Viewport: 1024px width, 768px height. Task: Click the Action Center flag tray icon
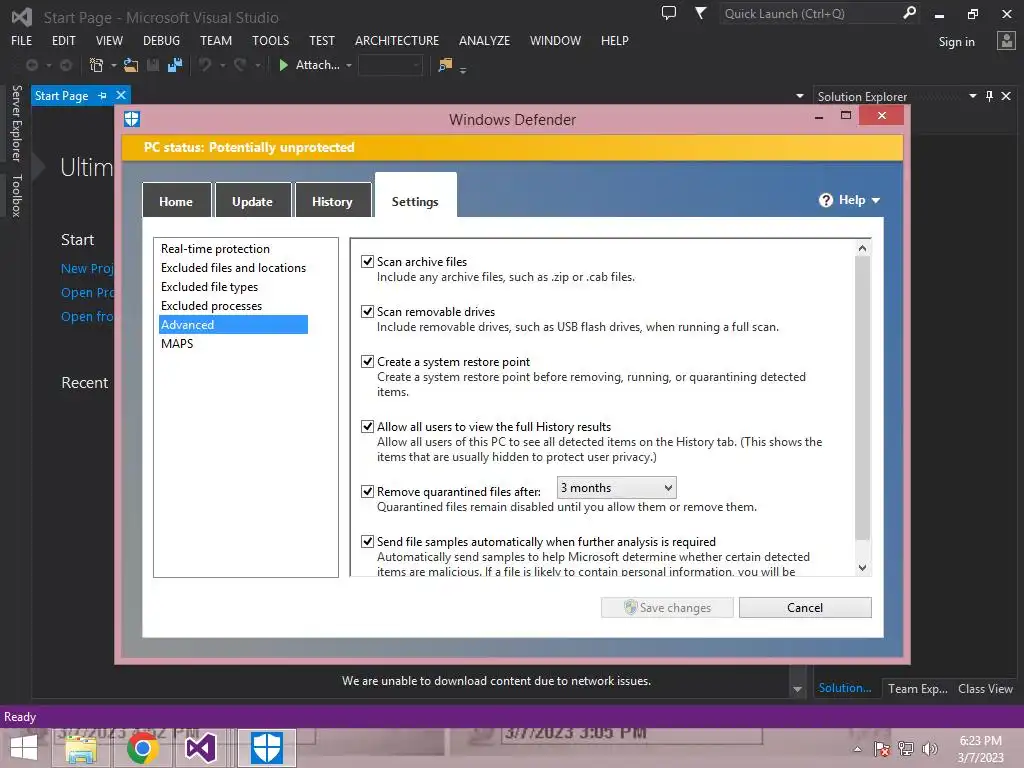pos(882,749)
